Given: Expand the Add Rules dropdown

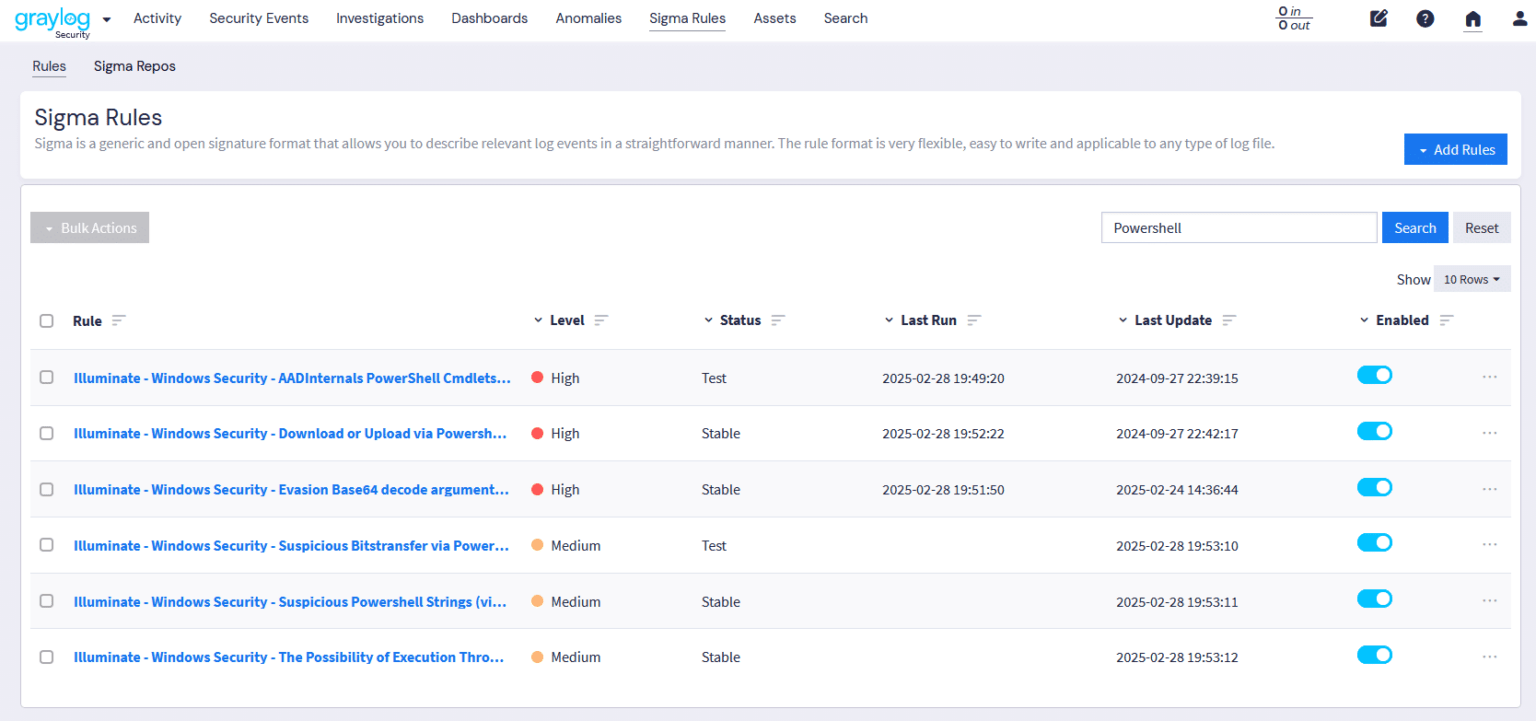Looking at the screenshot, I should coord(1455,150).
